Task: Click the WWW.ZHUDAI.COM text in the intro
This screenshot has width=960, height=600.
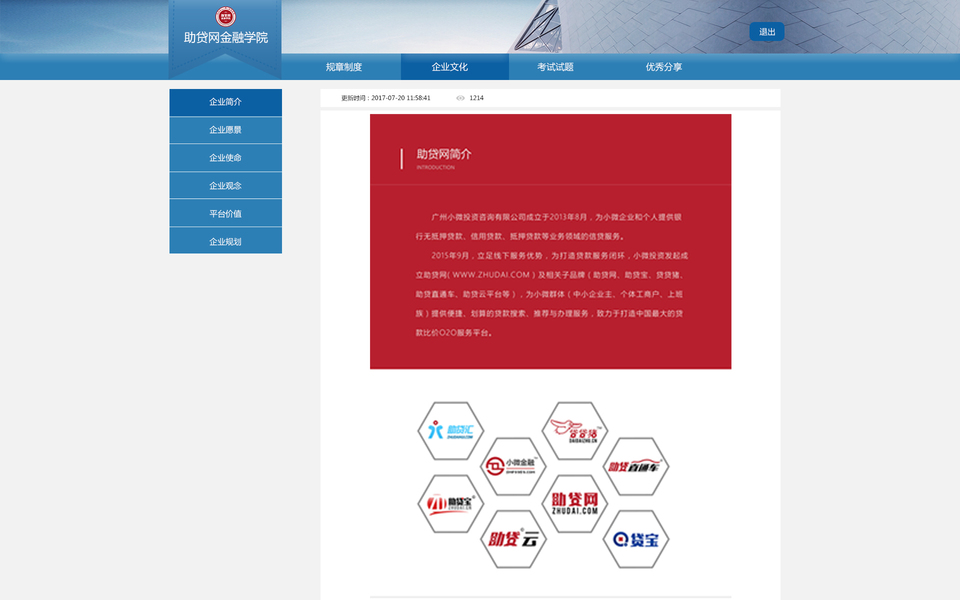Action: pyautogui.click(x=490, y=275)
